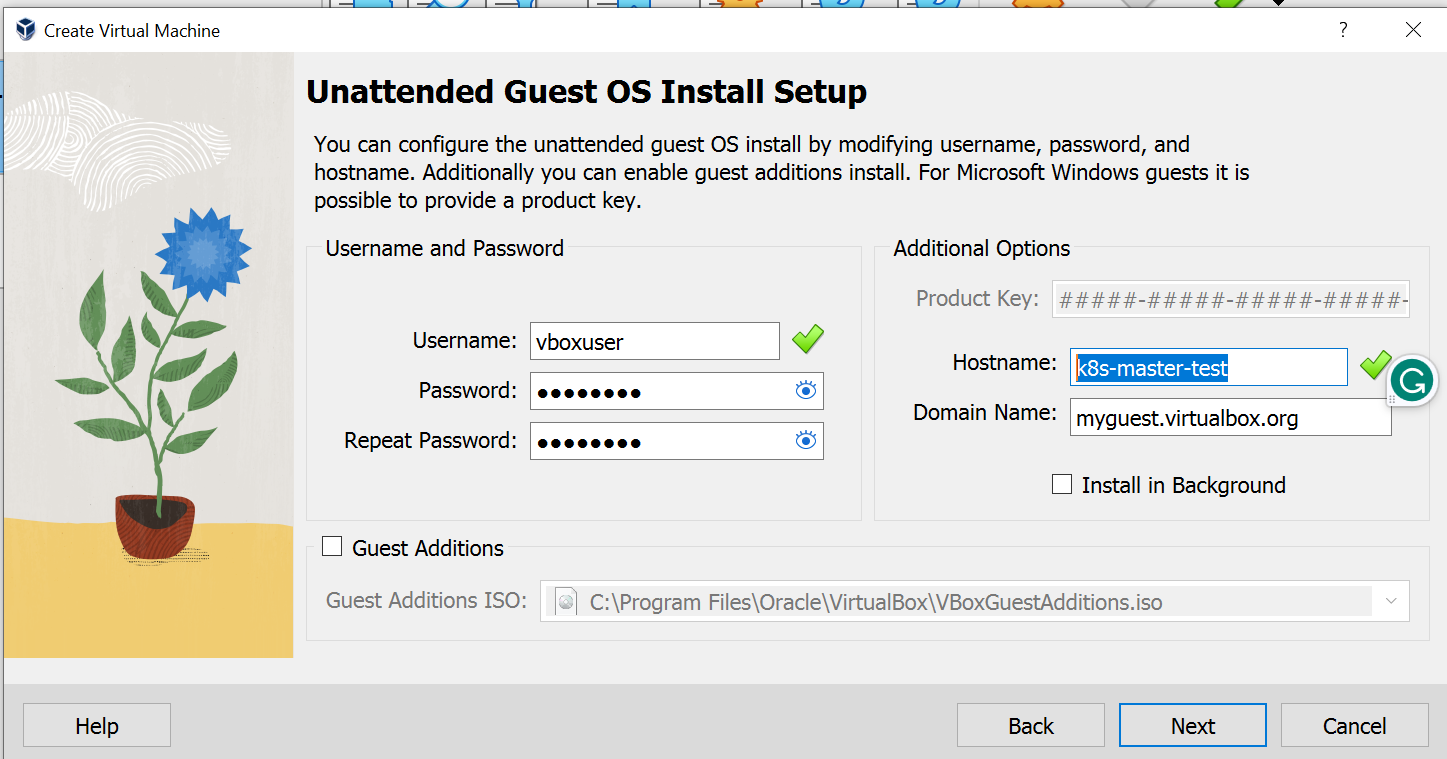The width and height of the screenshot is (1447, 759).
Task: Enable the Install in Background checkbox
Action: pos(1062,485)
